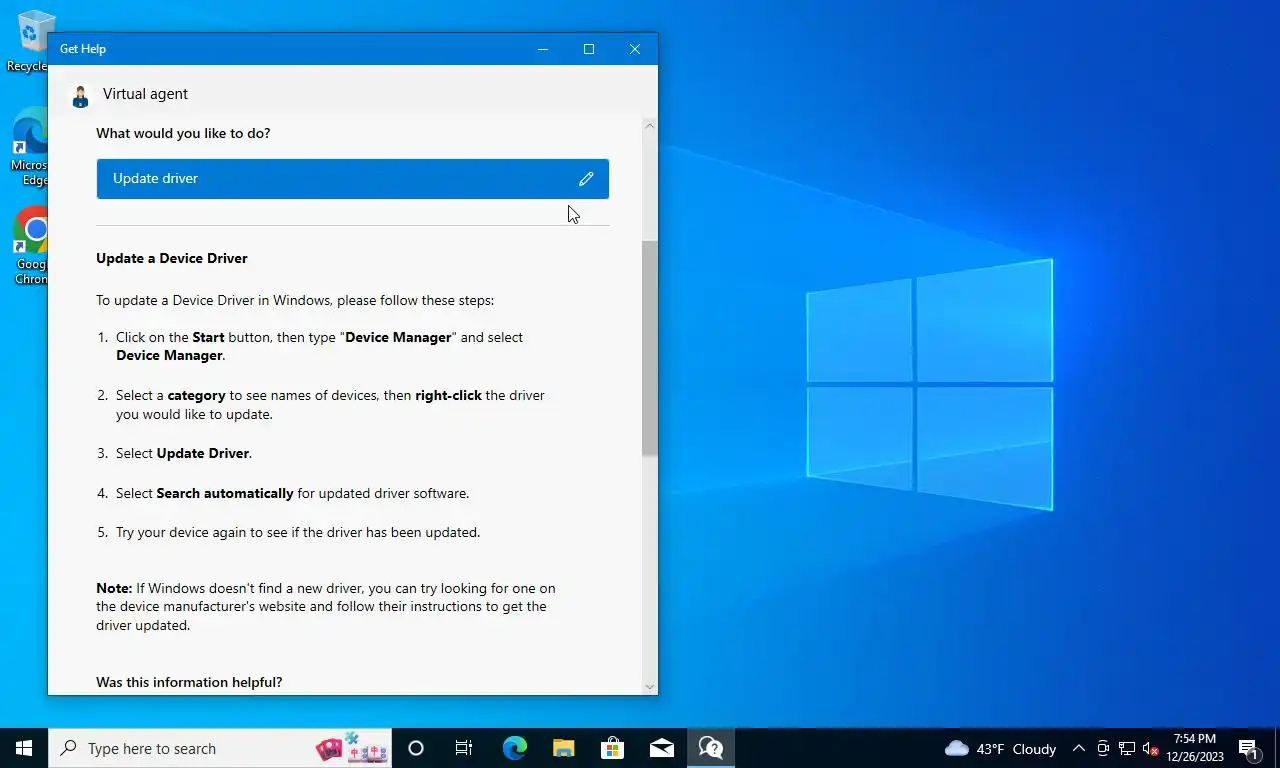Image resolution: width=1280 pixels, height=768 pixels.
Task: Open Task View from the taskbar
Action: (464, 748)
